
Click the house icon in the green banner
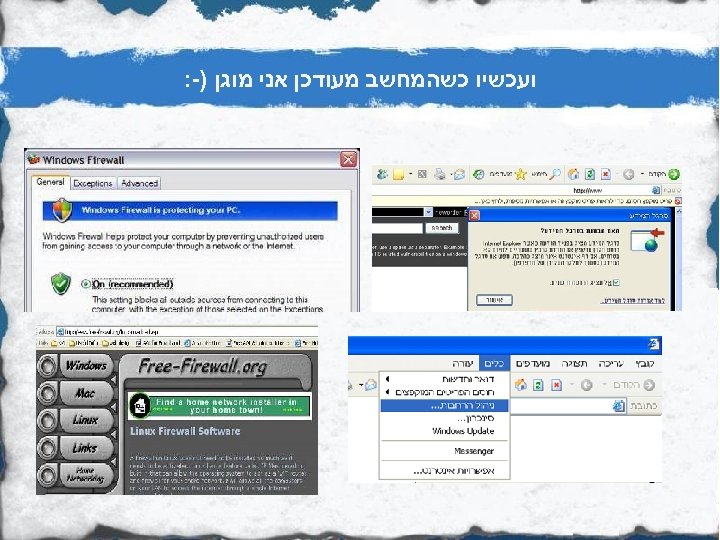click(140, 406)
